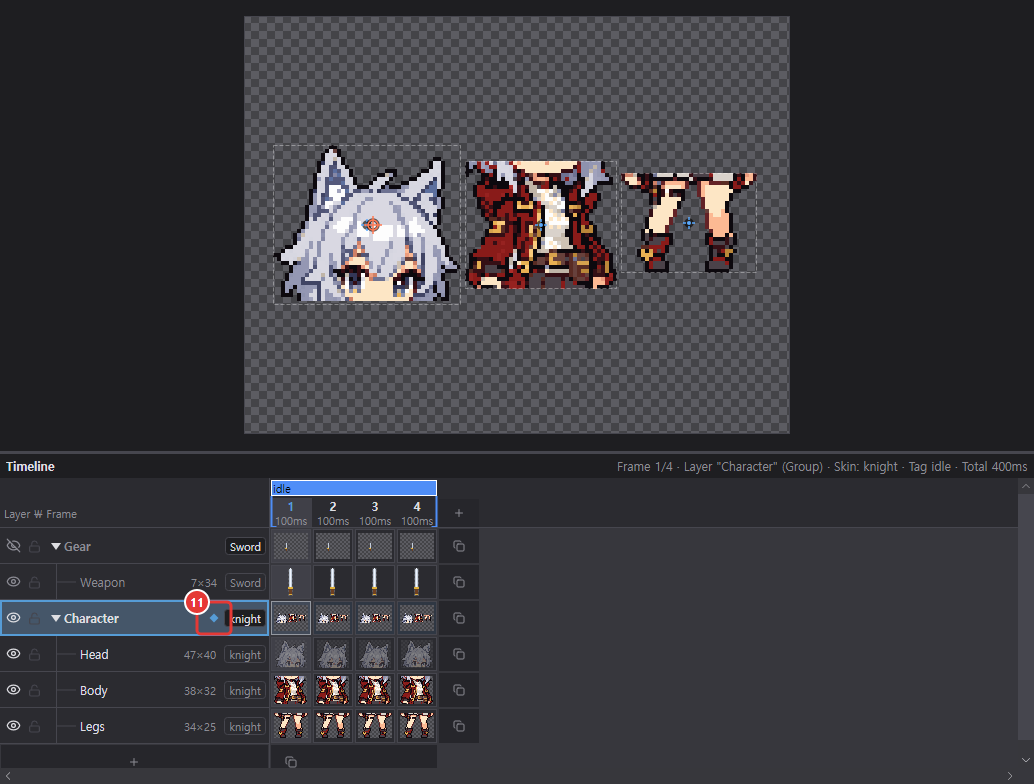This screenshot has height=784, width=1034.
Task: Click the blue diamond icon on Character
Action: pyautogui.click(x=214, y=618)
